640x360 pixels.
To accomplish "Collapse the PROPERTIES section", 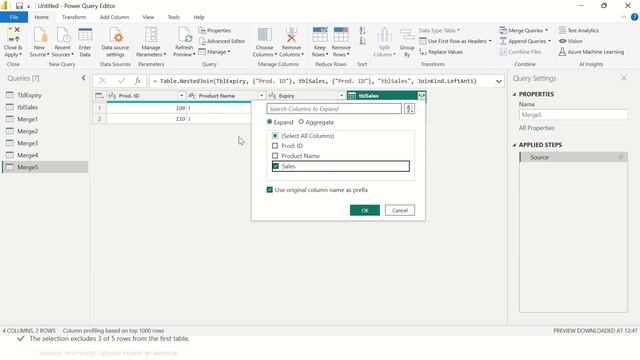I will (514, 94).
